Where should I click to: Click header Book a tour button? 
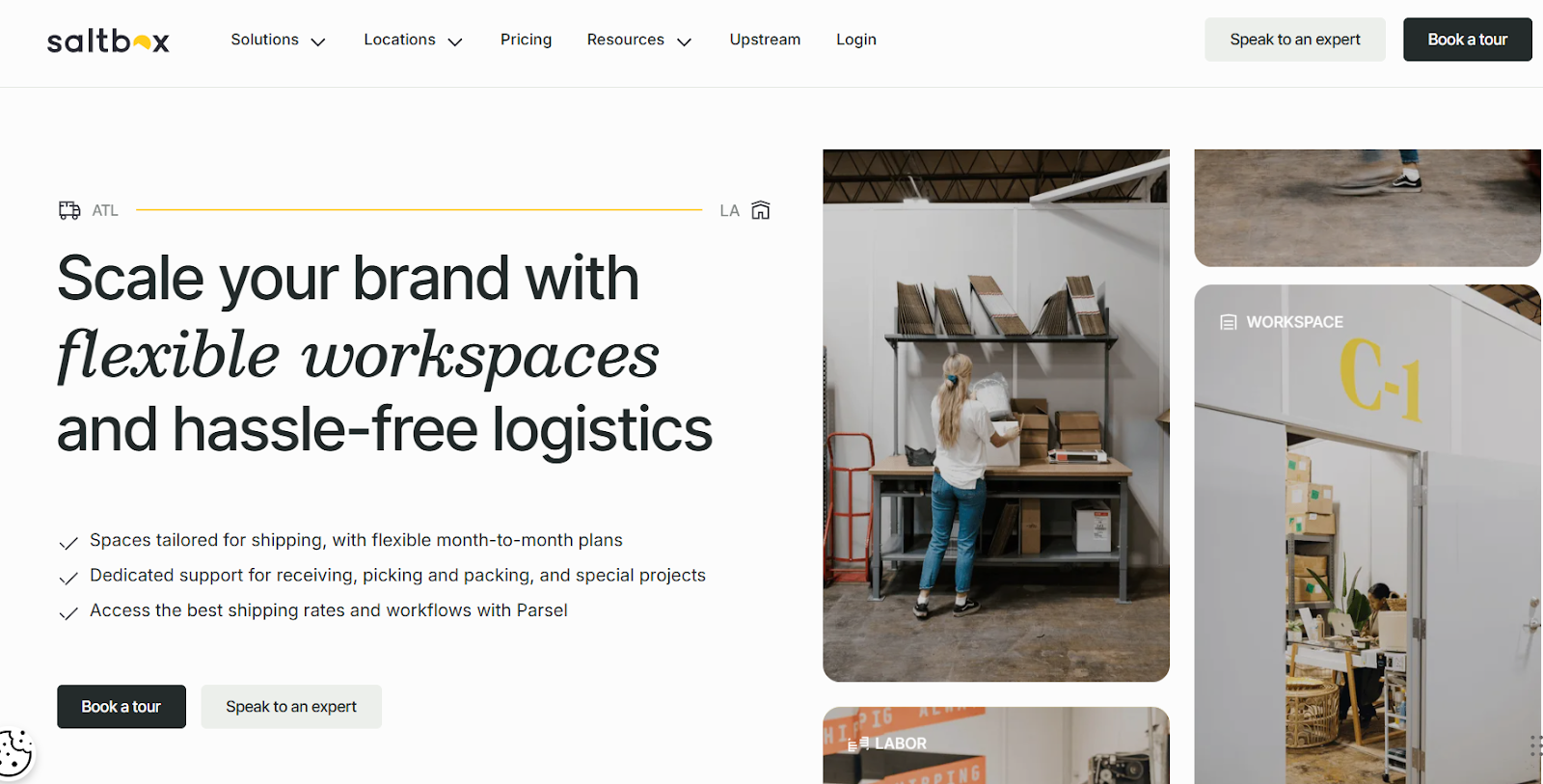pyautogui.click(x=1467, y=40)
